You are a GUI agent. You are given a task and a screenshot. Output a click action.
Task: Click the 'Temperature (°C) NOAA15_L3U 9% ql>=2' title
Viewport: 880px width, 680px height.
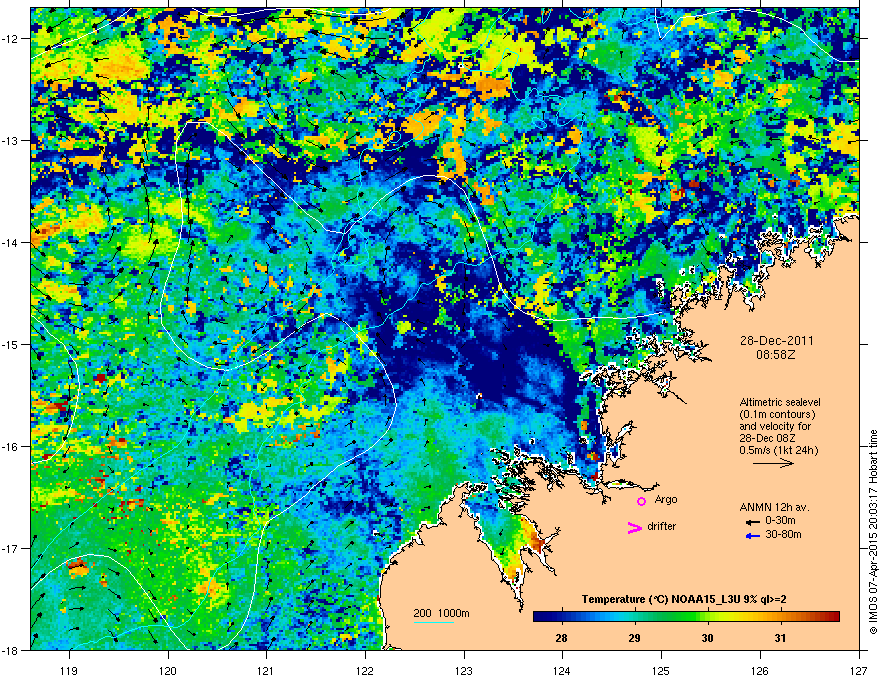[684, 599]
